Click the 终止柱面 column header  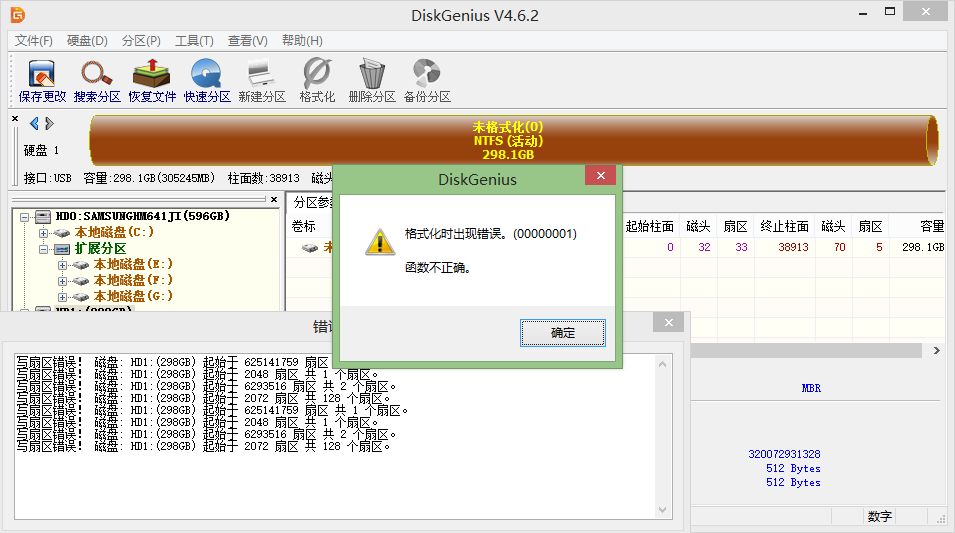click(x=784, y=227)
